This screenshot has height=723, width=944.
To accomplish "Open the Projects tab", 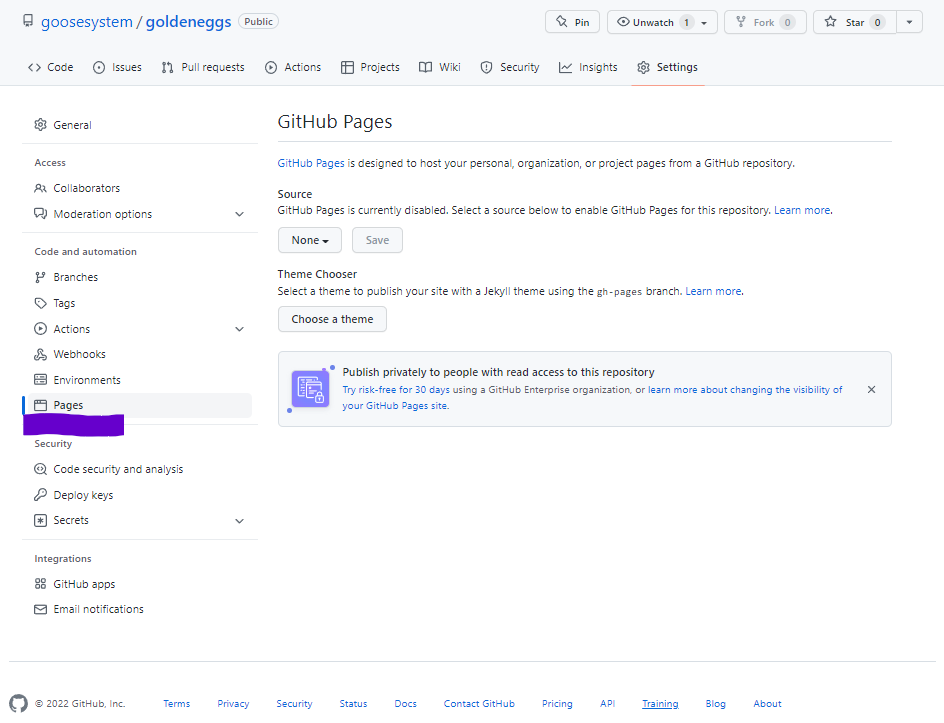I will pos(370,67).
